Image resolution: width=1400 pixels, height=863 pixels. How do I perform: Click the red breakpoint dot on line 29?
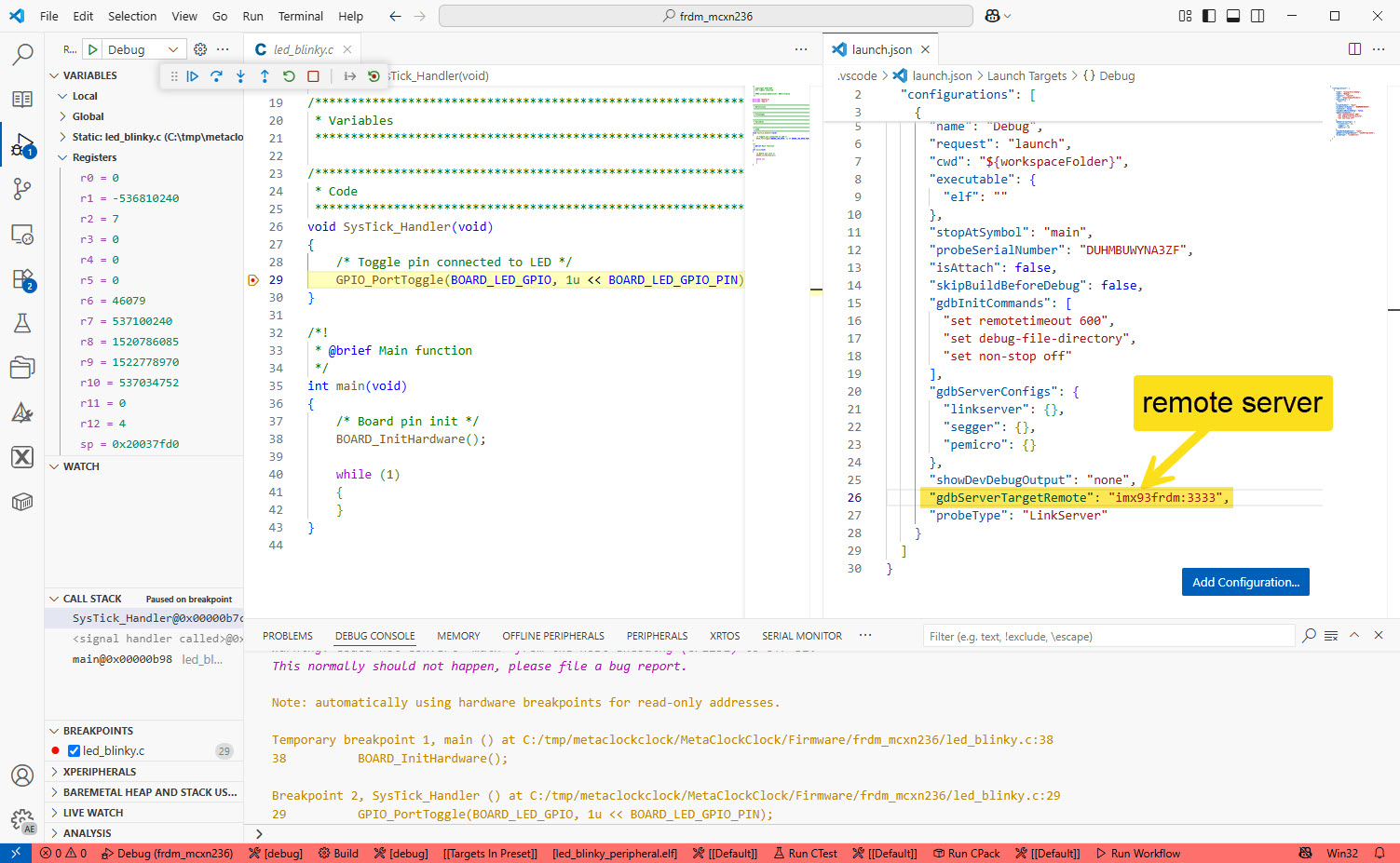point(252,279)
